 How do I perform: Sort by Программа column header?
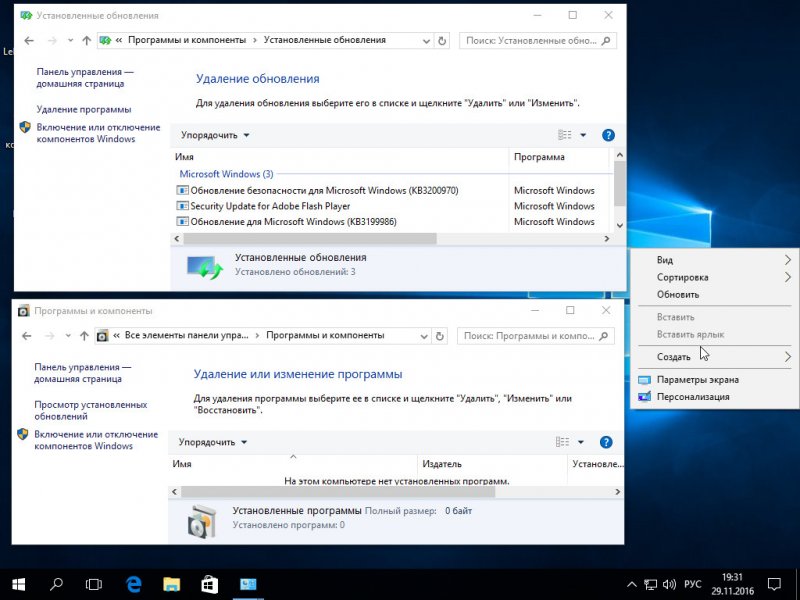click(x=559, y=157)
